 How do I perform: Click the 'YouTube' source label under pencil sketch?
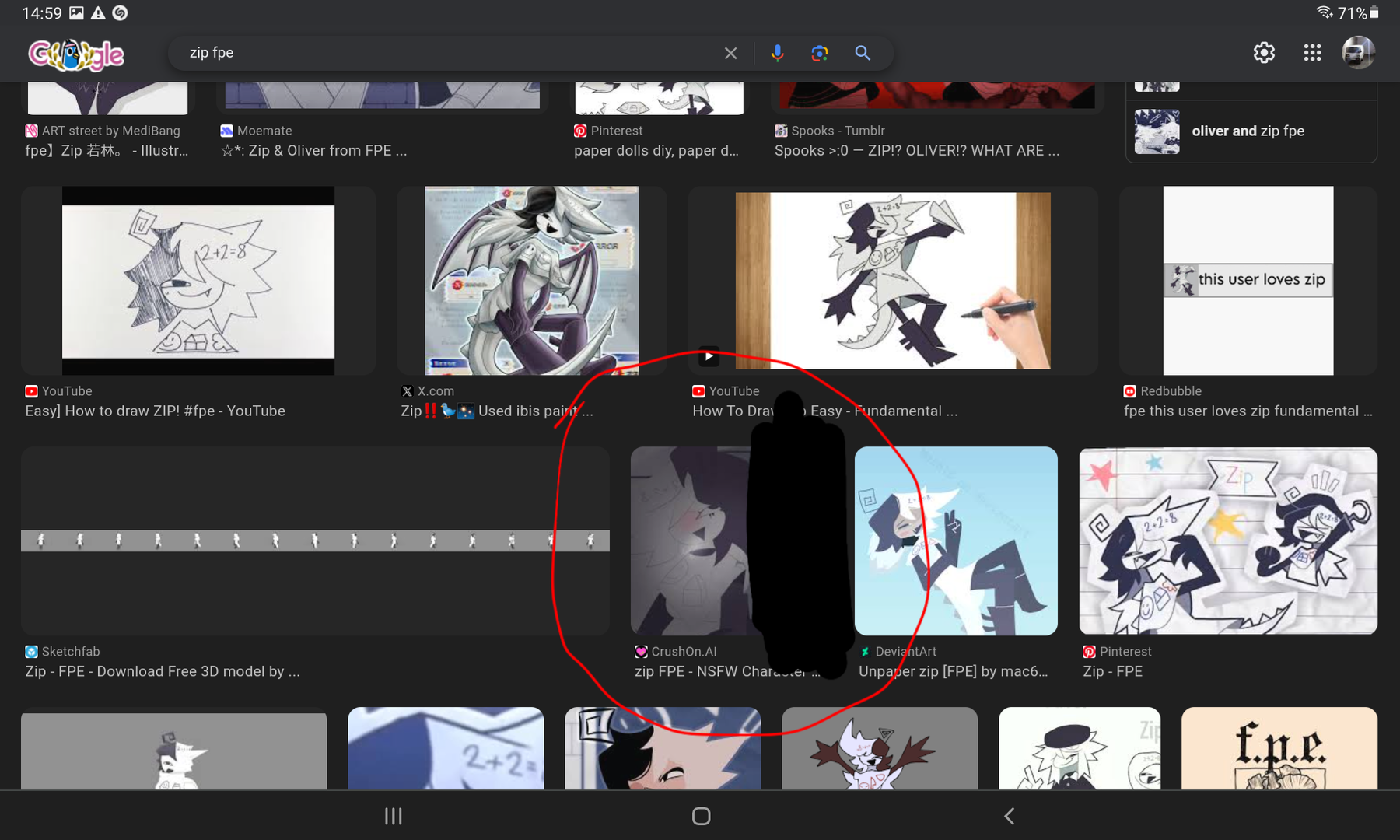click(67, 391)
